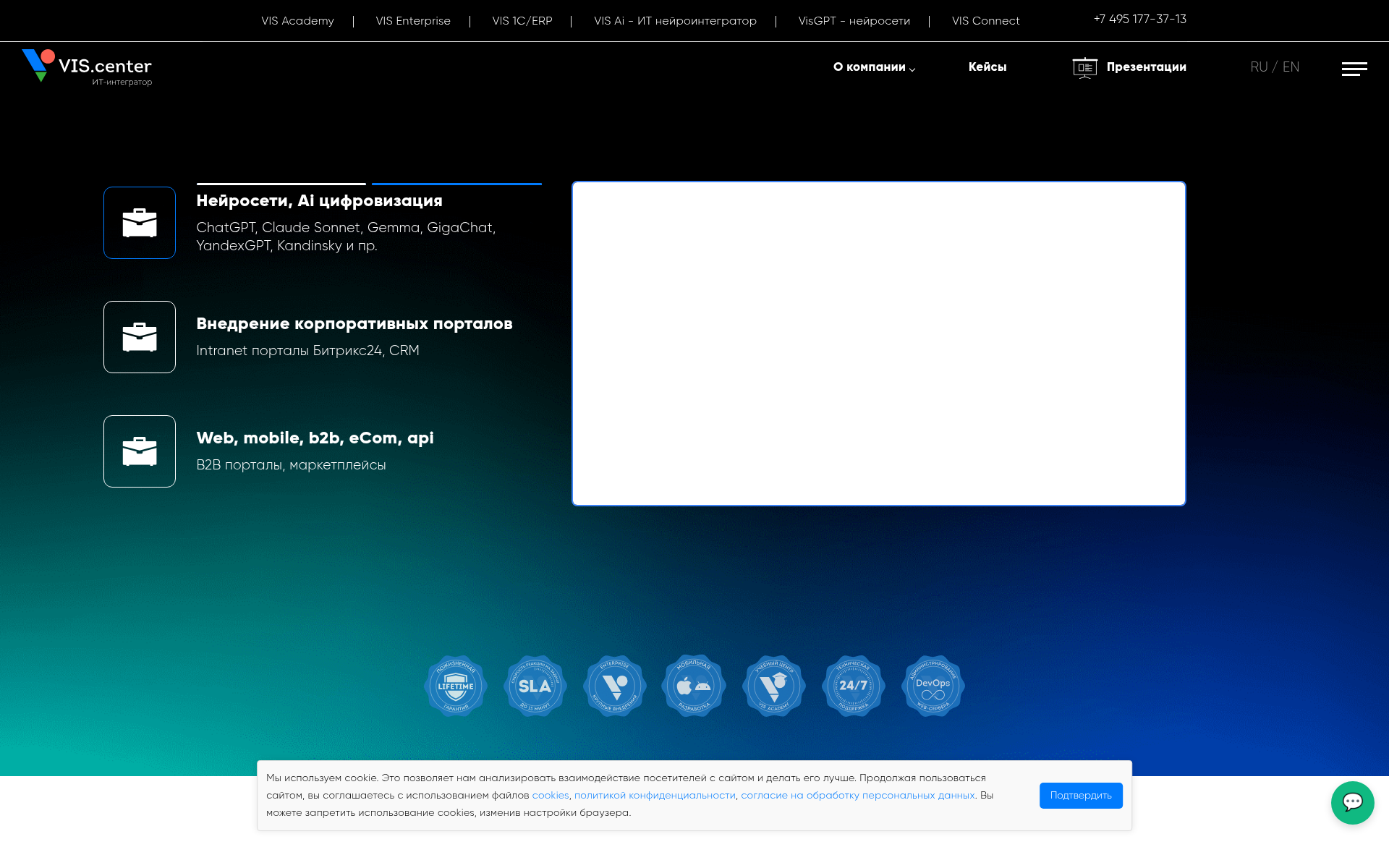Click the DevOps badge
The image size is (1389, 868).
(x=933, y=686)
